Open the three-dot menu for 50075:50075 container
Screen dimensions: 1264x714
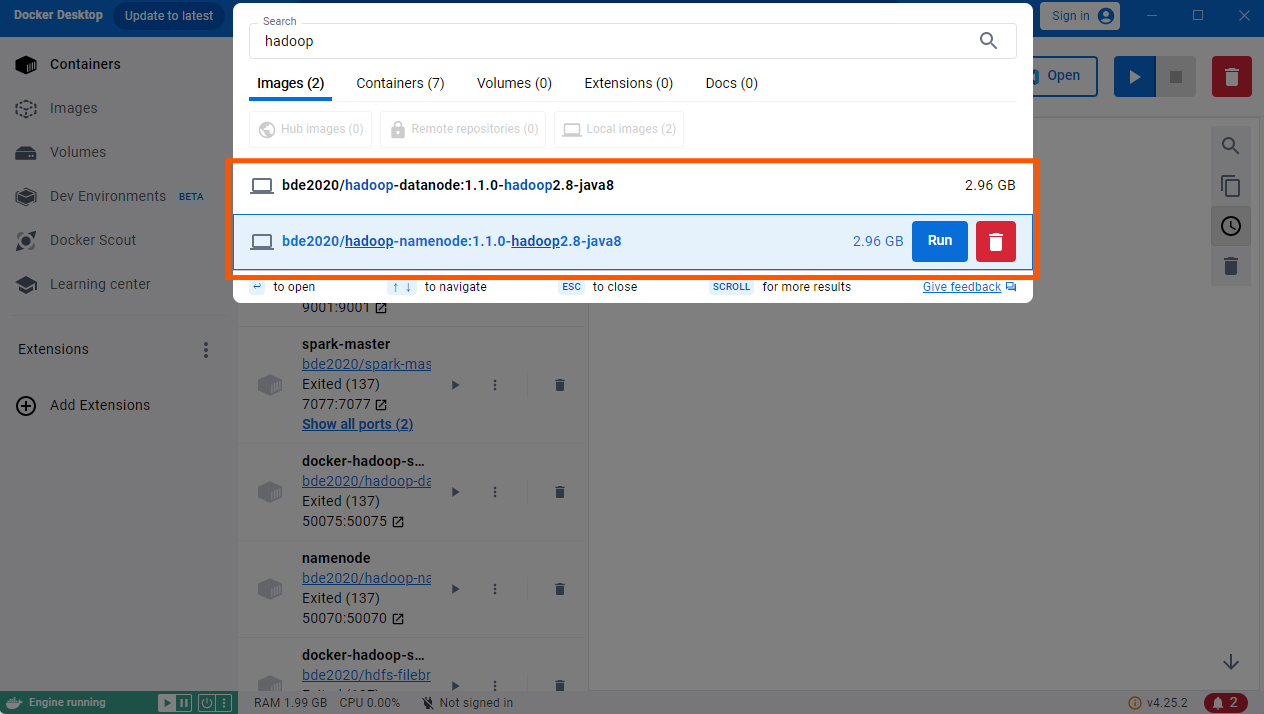click(494, 492)
